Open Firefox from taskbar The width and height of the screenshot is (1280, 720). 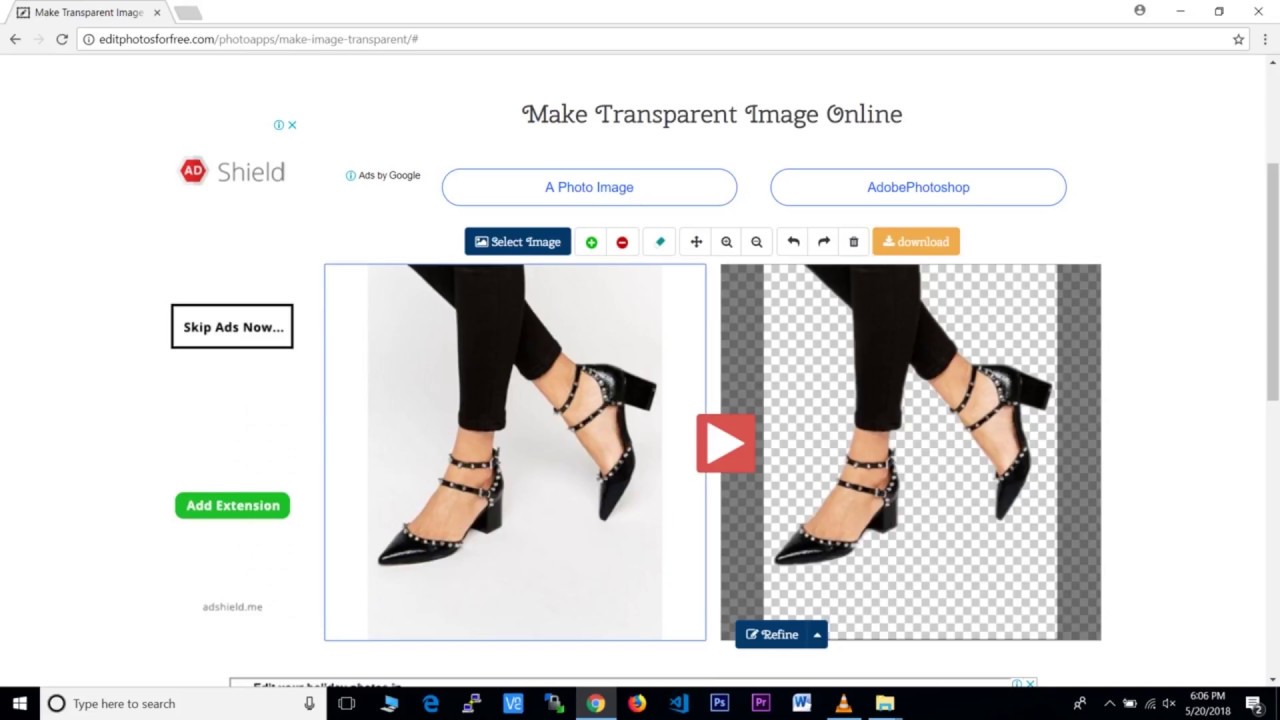click(x=637, y=703)
